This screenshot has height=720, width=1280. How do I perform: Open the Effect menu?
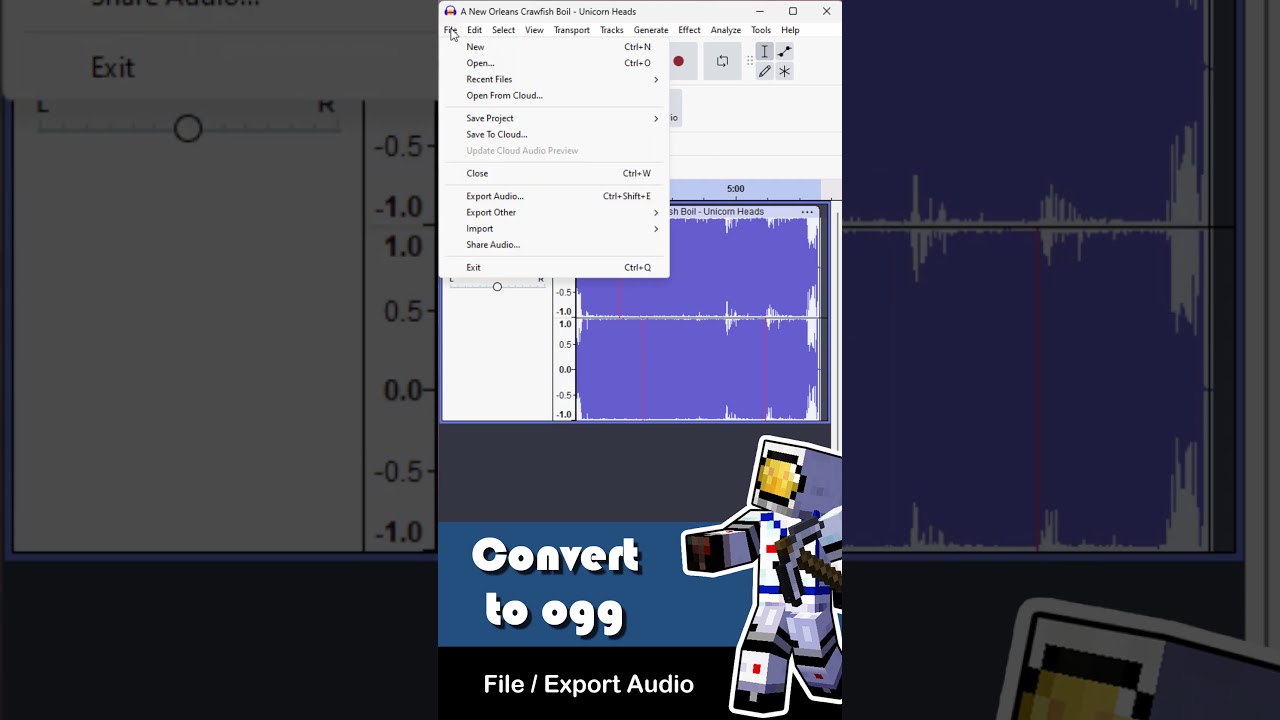[x=689, y=30]
